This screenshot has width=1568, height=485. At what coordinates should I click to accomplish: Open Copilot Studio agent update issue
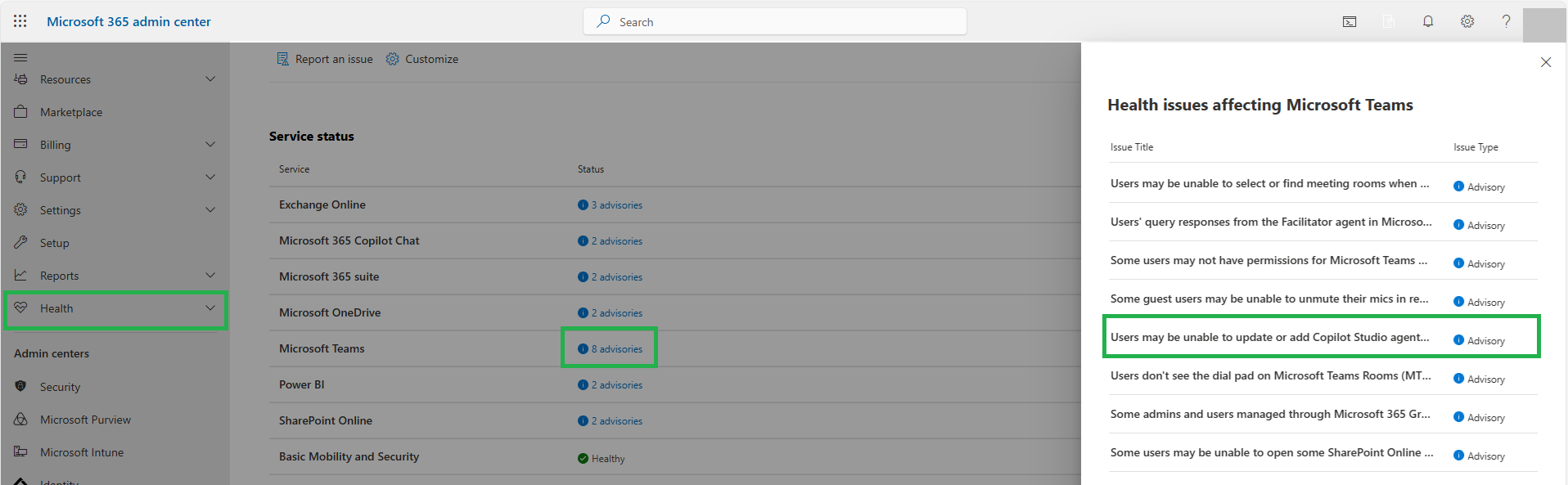1270,337
